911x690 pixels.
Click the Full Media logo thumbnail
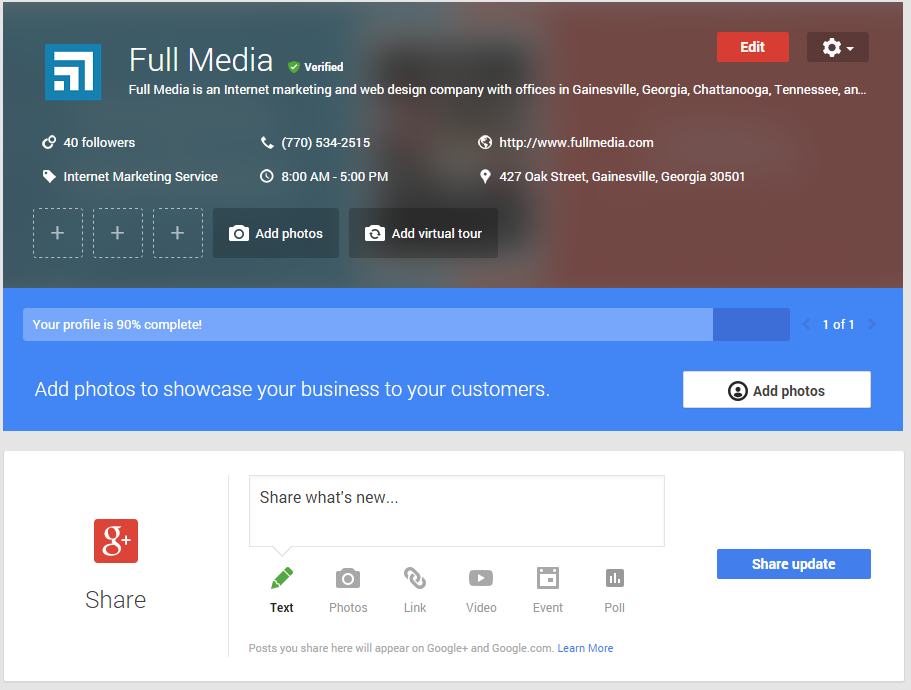73,72
